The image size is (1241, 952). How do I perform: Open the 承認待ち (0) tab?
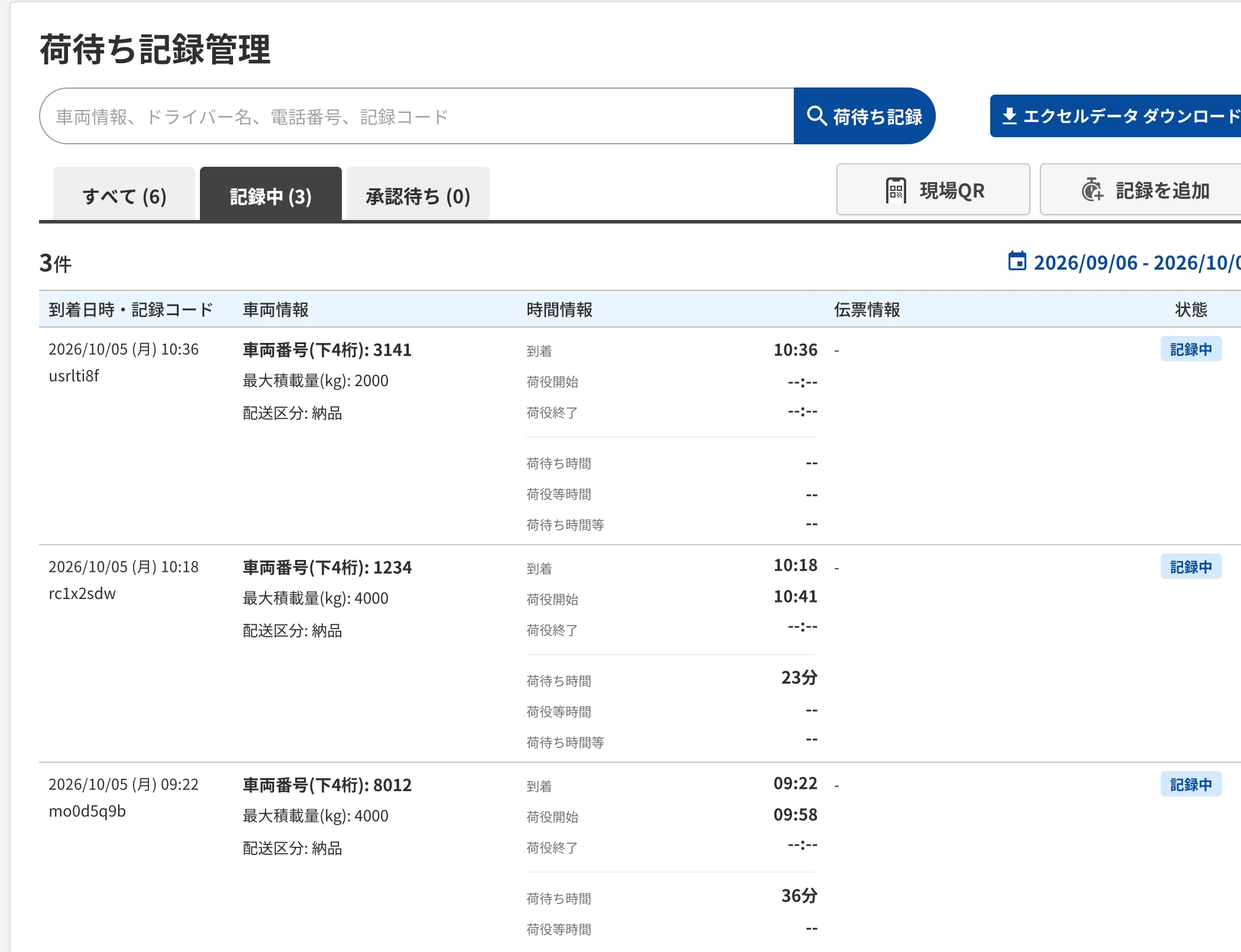(418, 195)
